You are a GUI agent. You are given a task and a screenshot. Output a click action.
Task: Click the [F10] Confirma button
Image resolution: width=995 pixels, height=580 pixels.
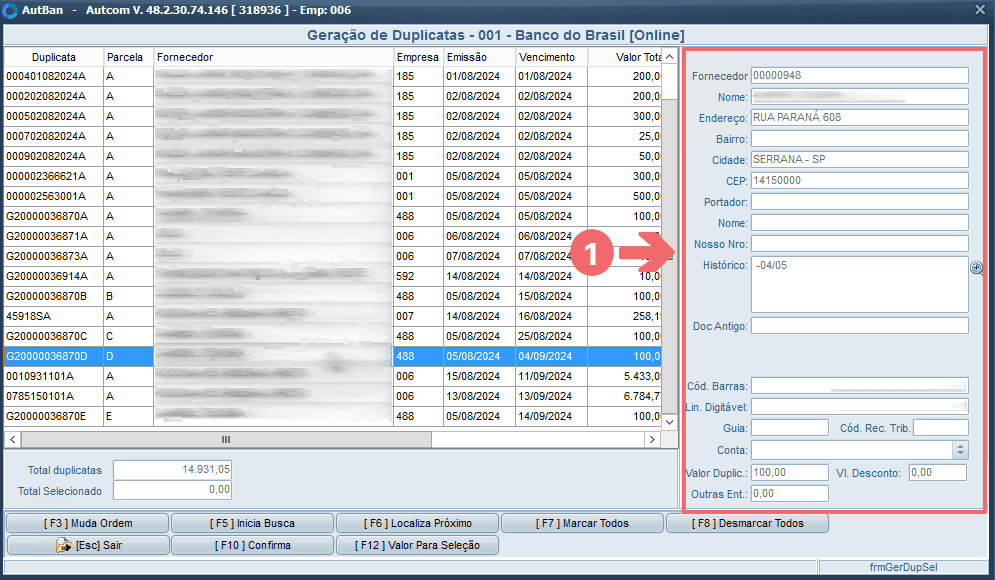pos(253,545)
